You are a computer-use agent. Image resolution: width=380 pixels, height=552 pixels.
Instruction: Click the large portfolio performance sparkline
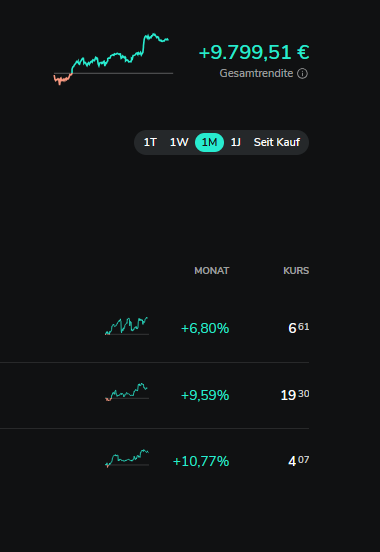(113, 59)
